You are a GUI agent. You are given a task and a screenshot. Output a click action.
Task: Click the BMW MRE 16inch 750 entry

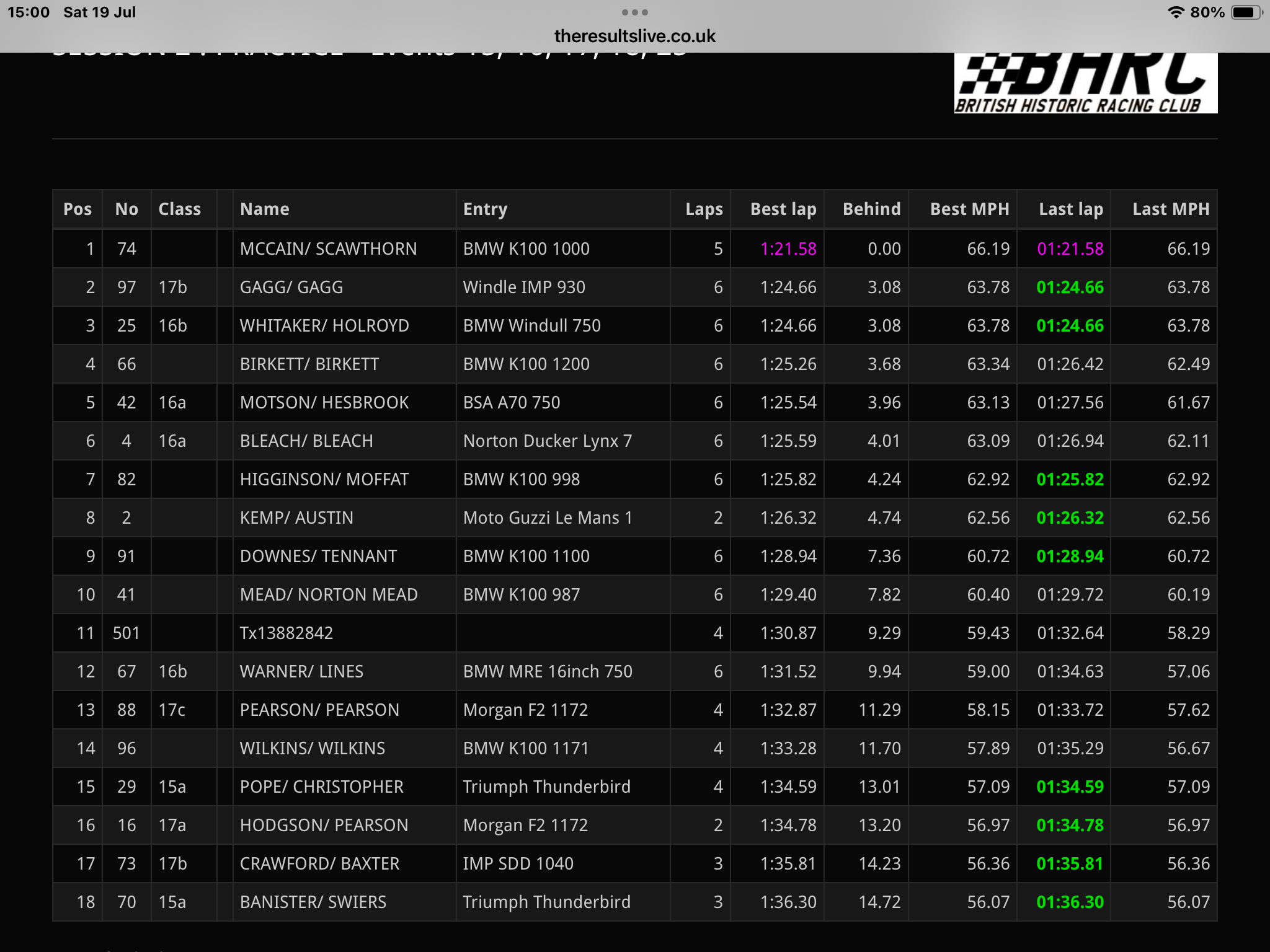tap(548, 672)
